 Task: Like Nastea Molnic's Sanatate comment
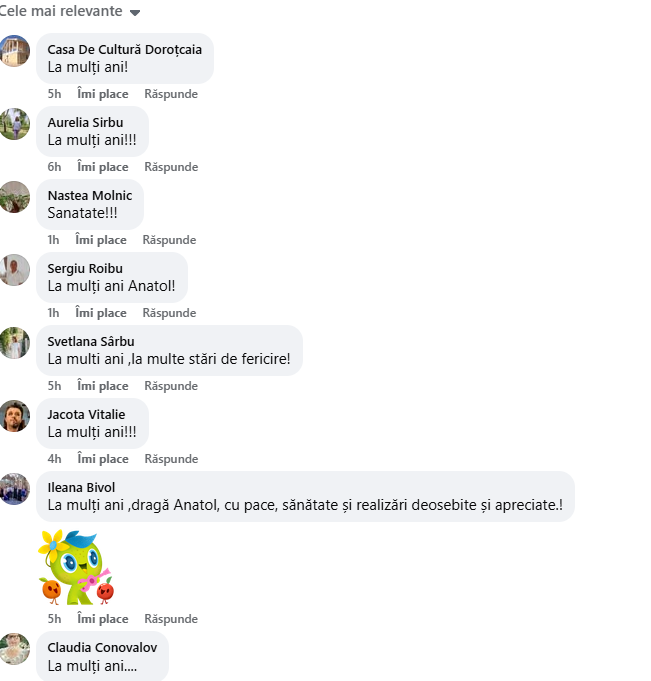[101, 240]
